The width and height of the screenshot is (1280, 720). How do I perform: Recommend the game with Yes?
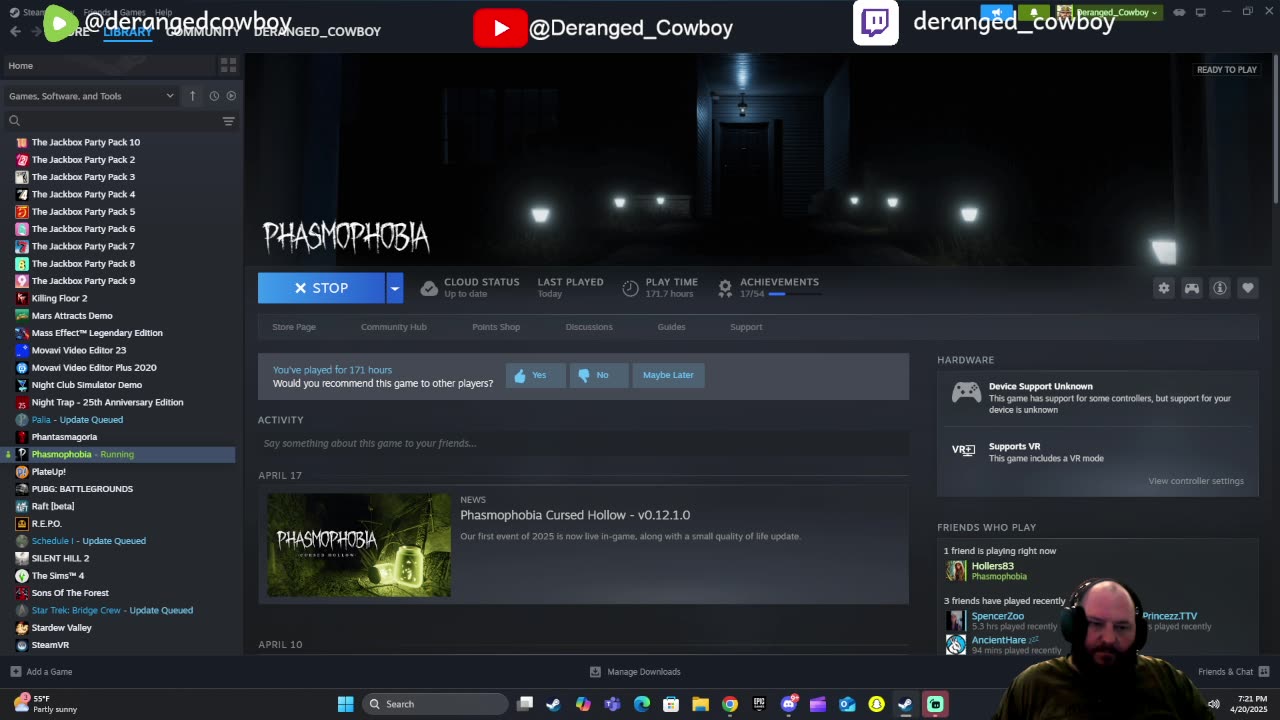[x=535, y=375]
